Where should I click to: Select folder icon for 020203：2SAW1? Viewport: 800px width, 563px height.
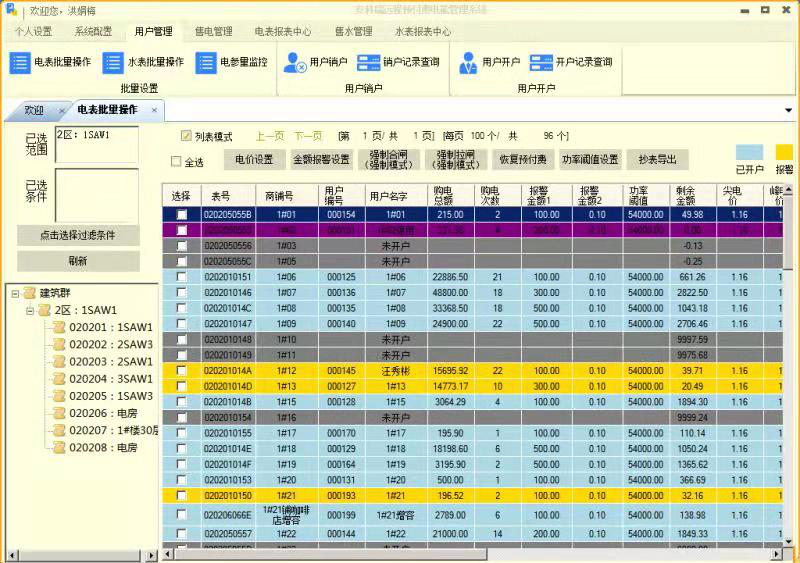[60, 361]
